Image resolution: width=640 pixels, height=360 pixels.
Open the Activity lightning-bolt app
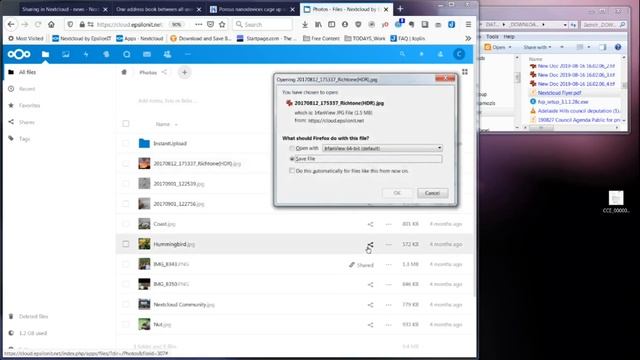point(86,54)
